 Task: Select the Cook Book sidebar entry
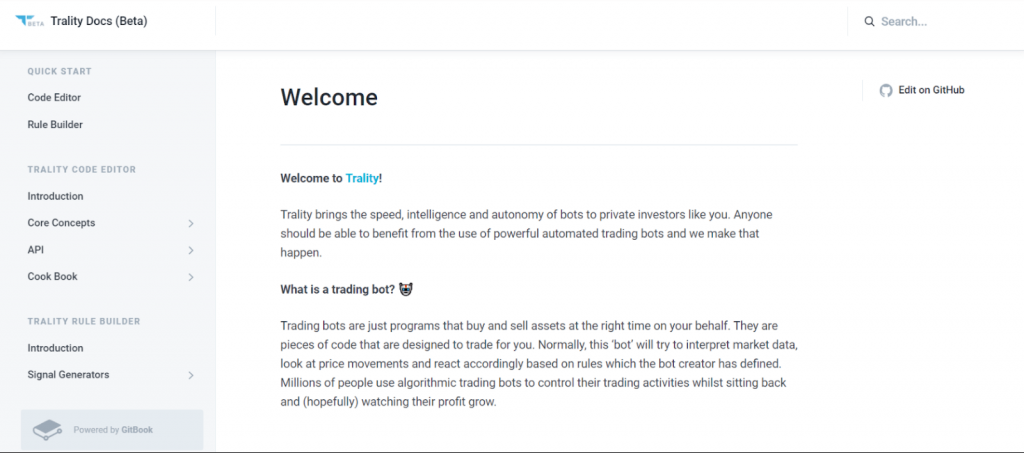pos(52,276)
